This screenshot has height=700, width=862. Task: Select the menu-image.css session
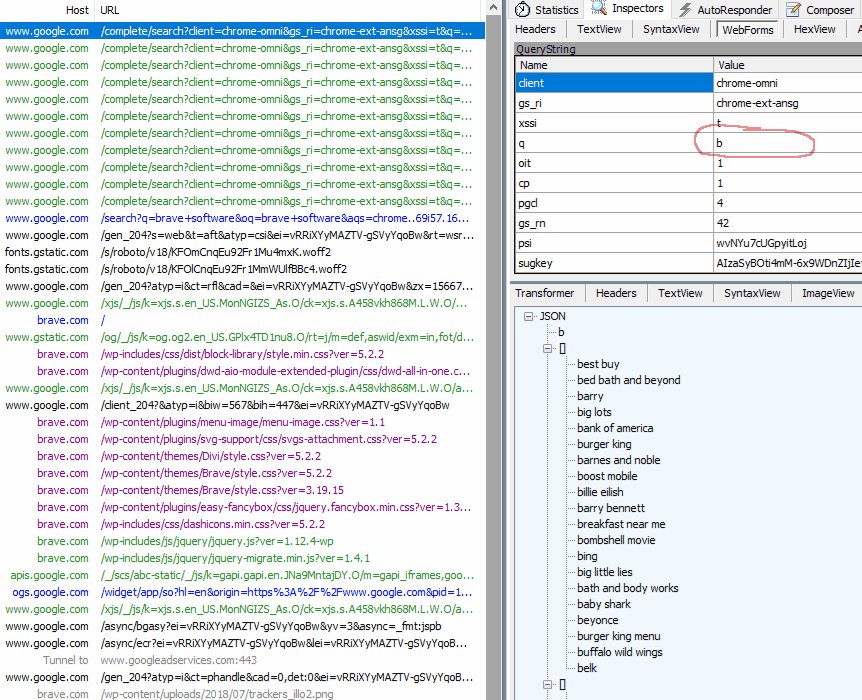(x=242, y=422)
